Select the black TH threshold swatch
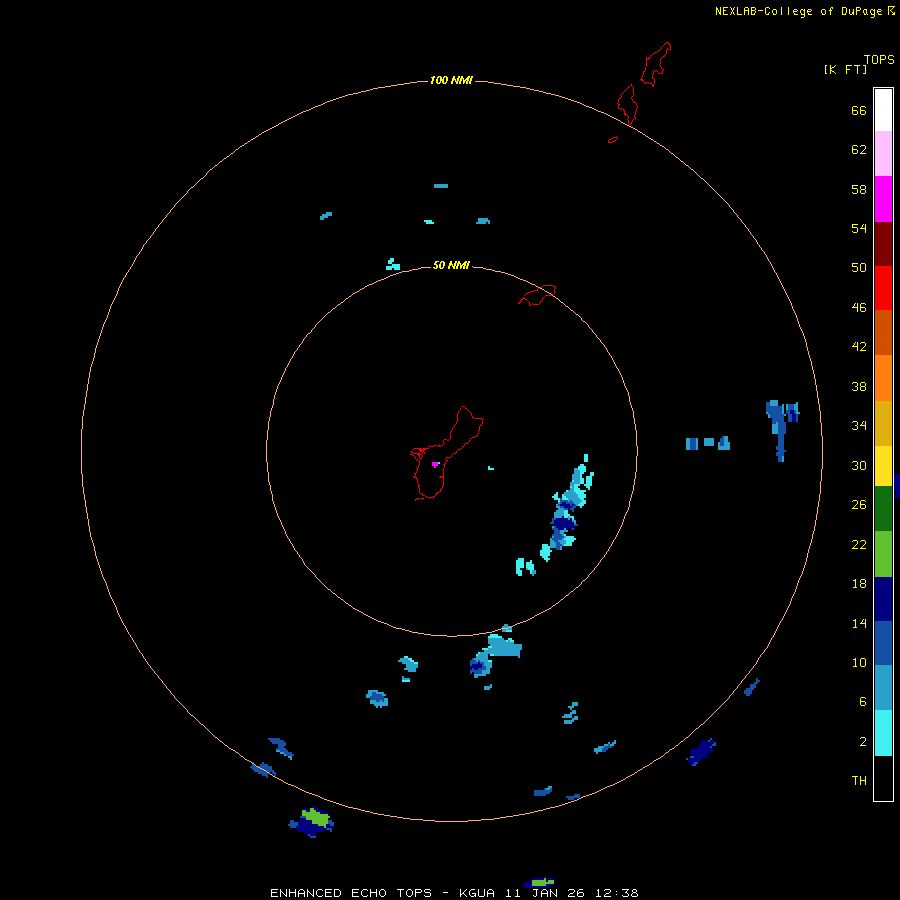Viewport: 900px width, 900px height. point(883,778)
